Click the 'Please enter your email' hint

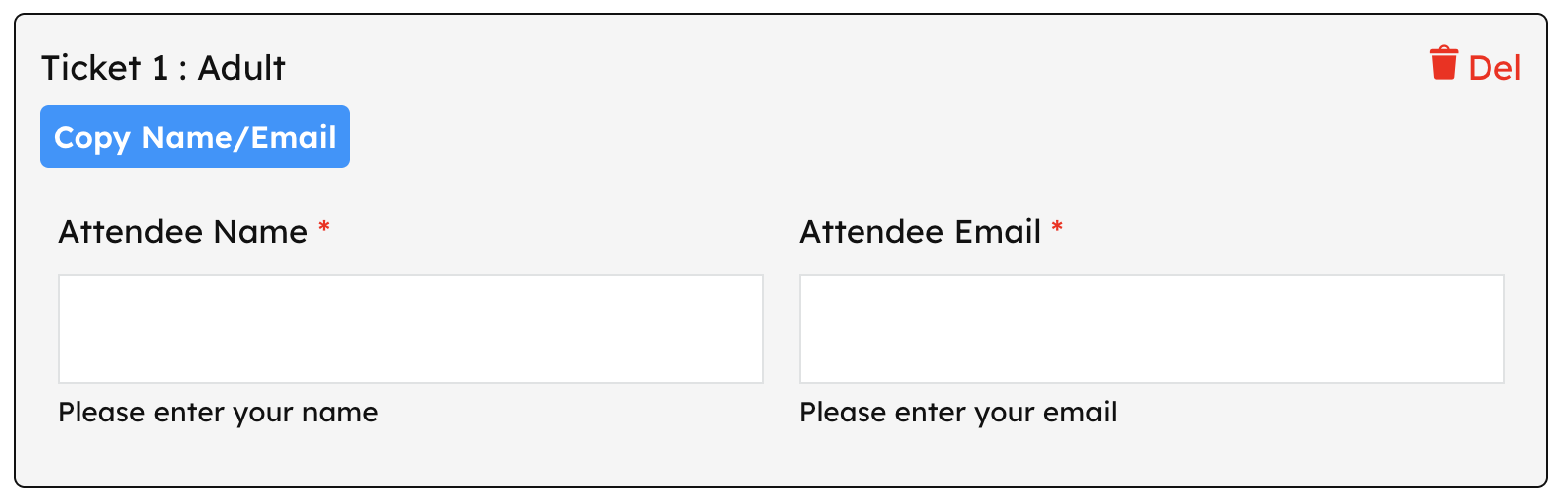958,413
